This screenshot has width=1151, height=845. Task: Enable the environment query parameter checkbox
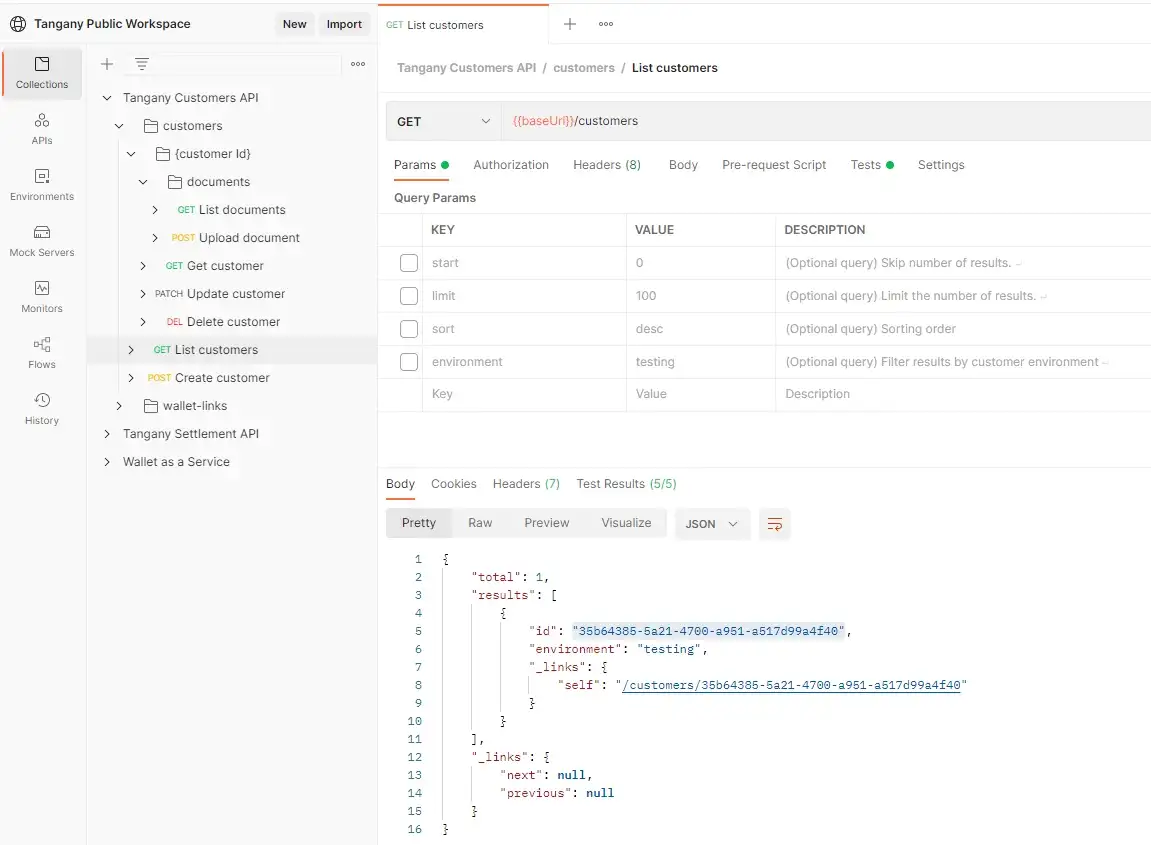[x=409, y=362]
